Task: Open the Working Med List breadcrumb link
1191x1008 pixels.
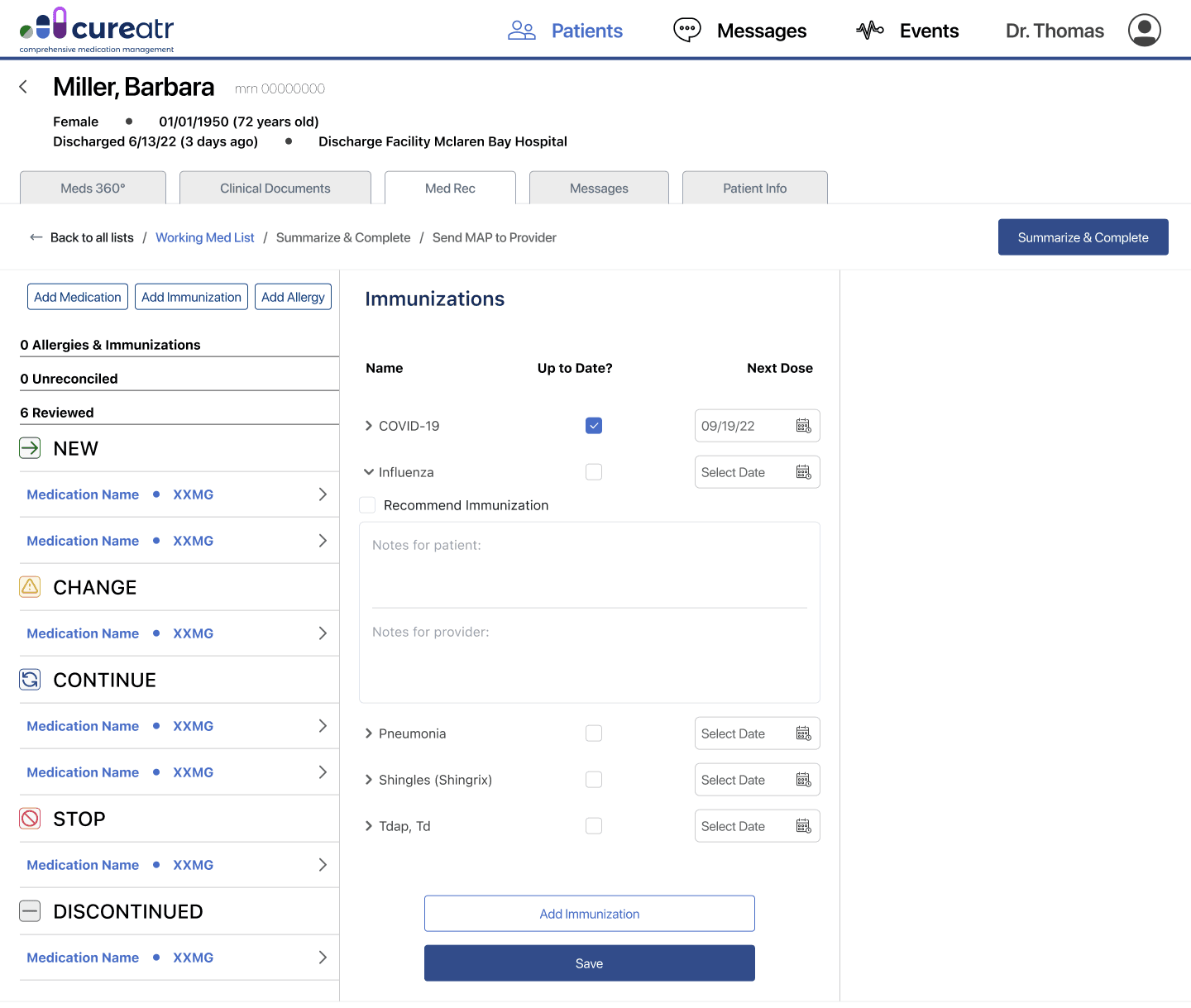Action: click(x=205, y=237)
